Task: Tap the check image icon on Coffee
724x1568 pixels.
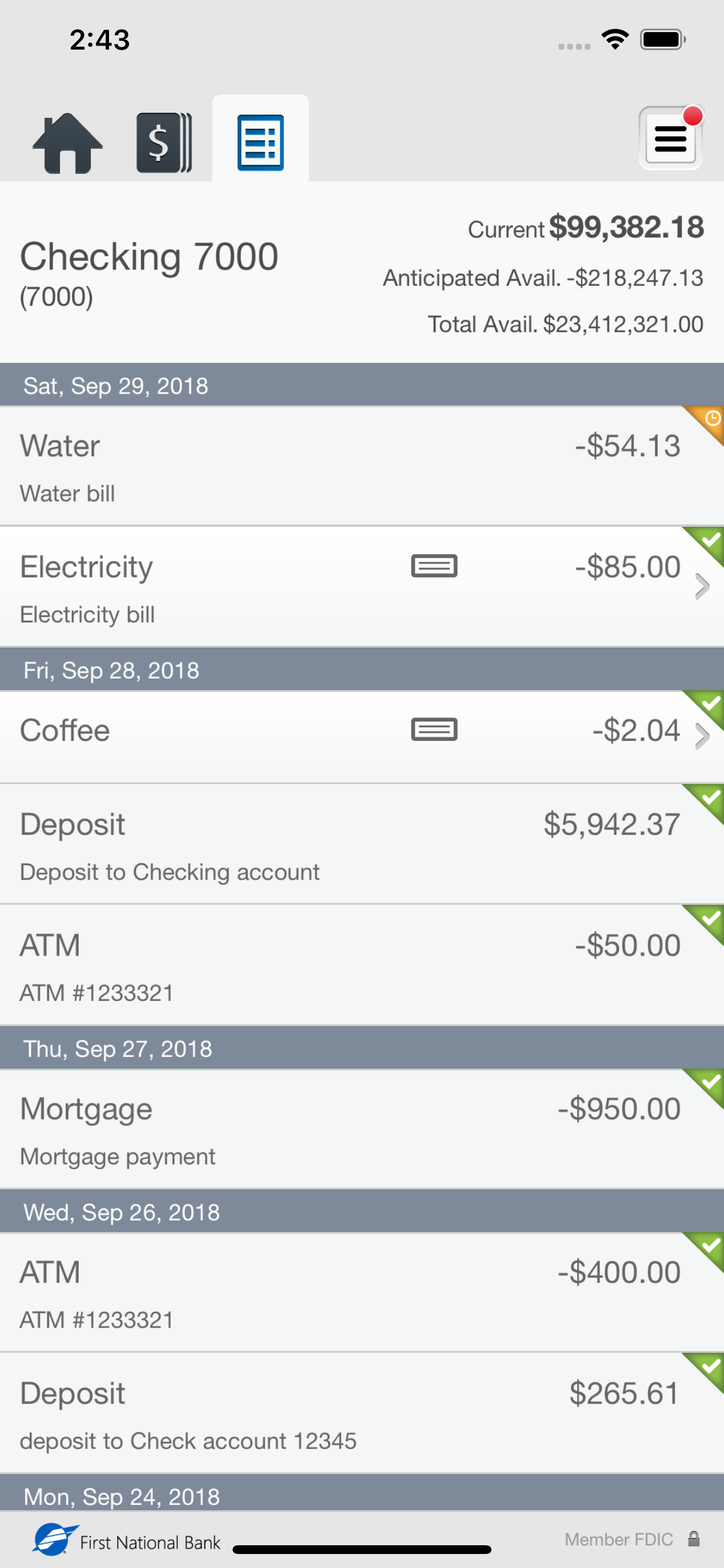Action: pos(434,729)
